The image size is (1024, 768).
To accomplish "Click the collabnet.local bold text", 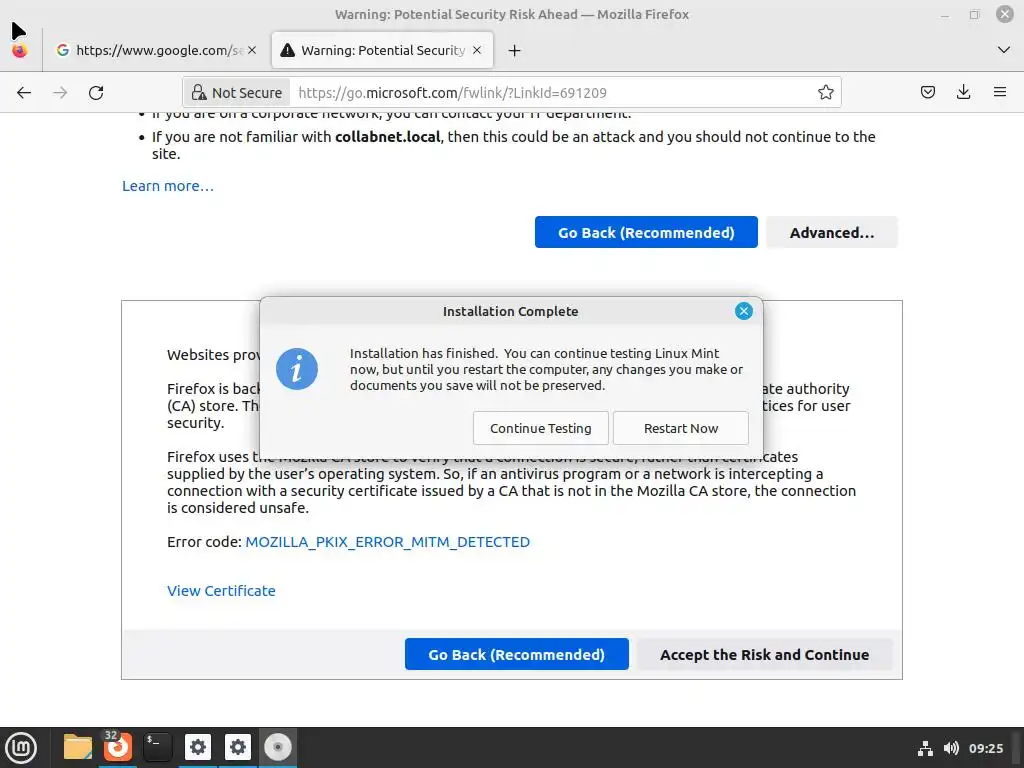I will tap(387, 137).
